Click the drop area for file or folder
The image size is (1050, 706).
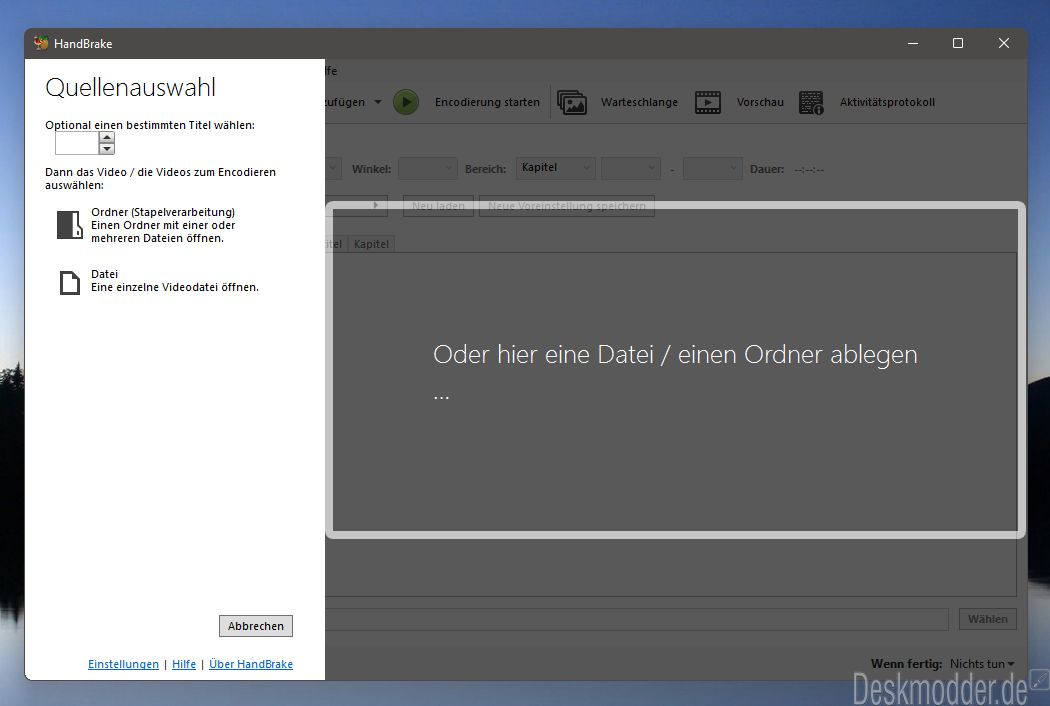coord(675,370)
